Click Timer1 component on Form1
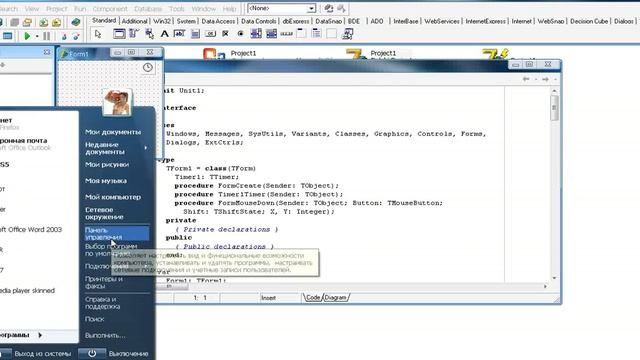 point(148,68)
